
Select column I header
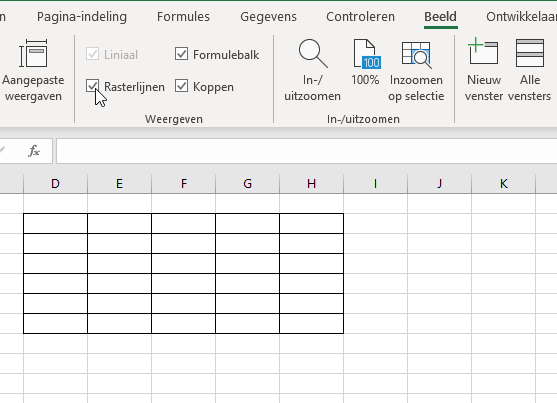(x=375, y=184)
